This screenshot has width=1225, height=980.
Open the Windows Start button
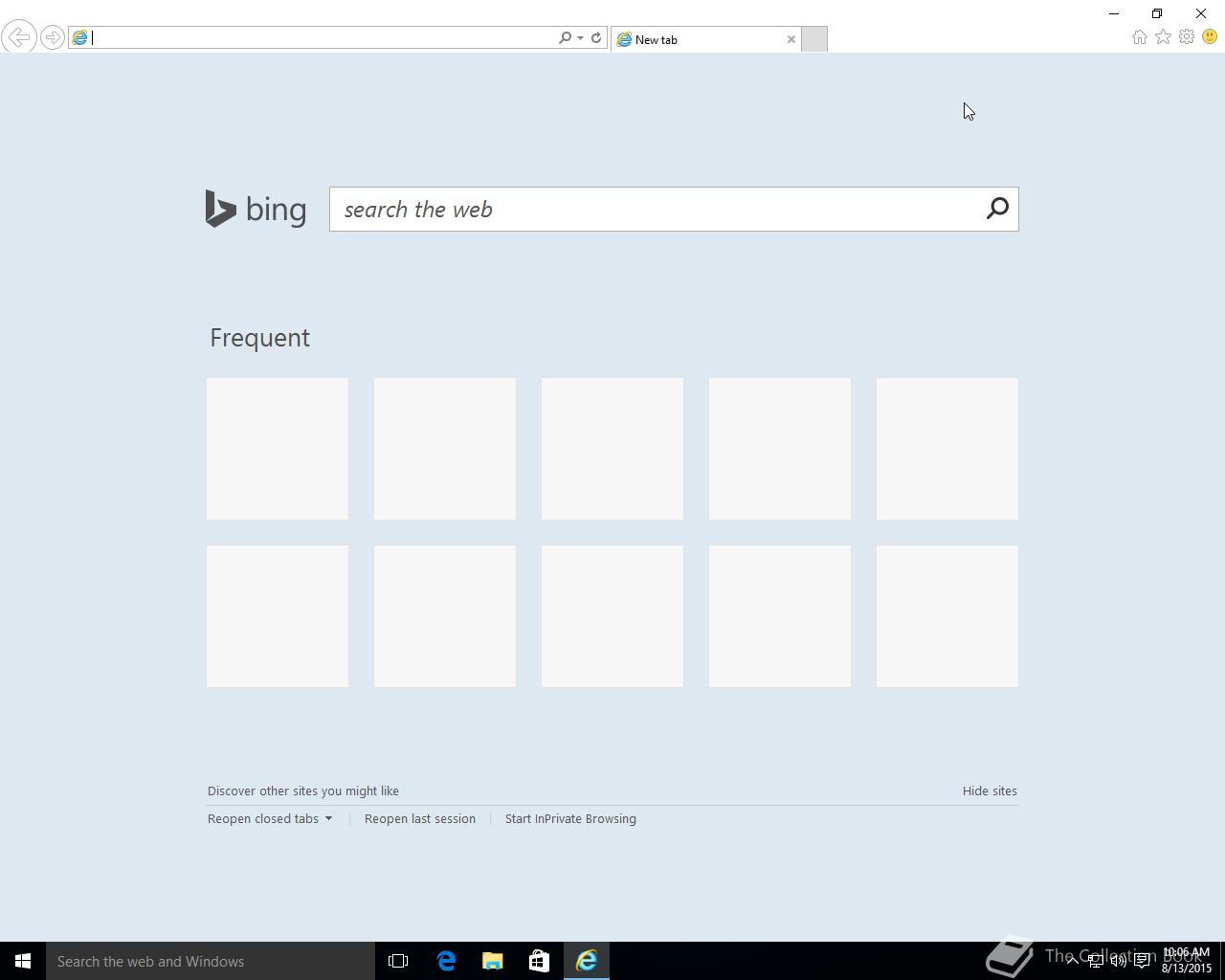23,961
